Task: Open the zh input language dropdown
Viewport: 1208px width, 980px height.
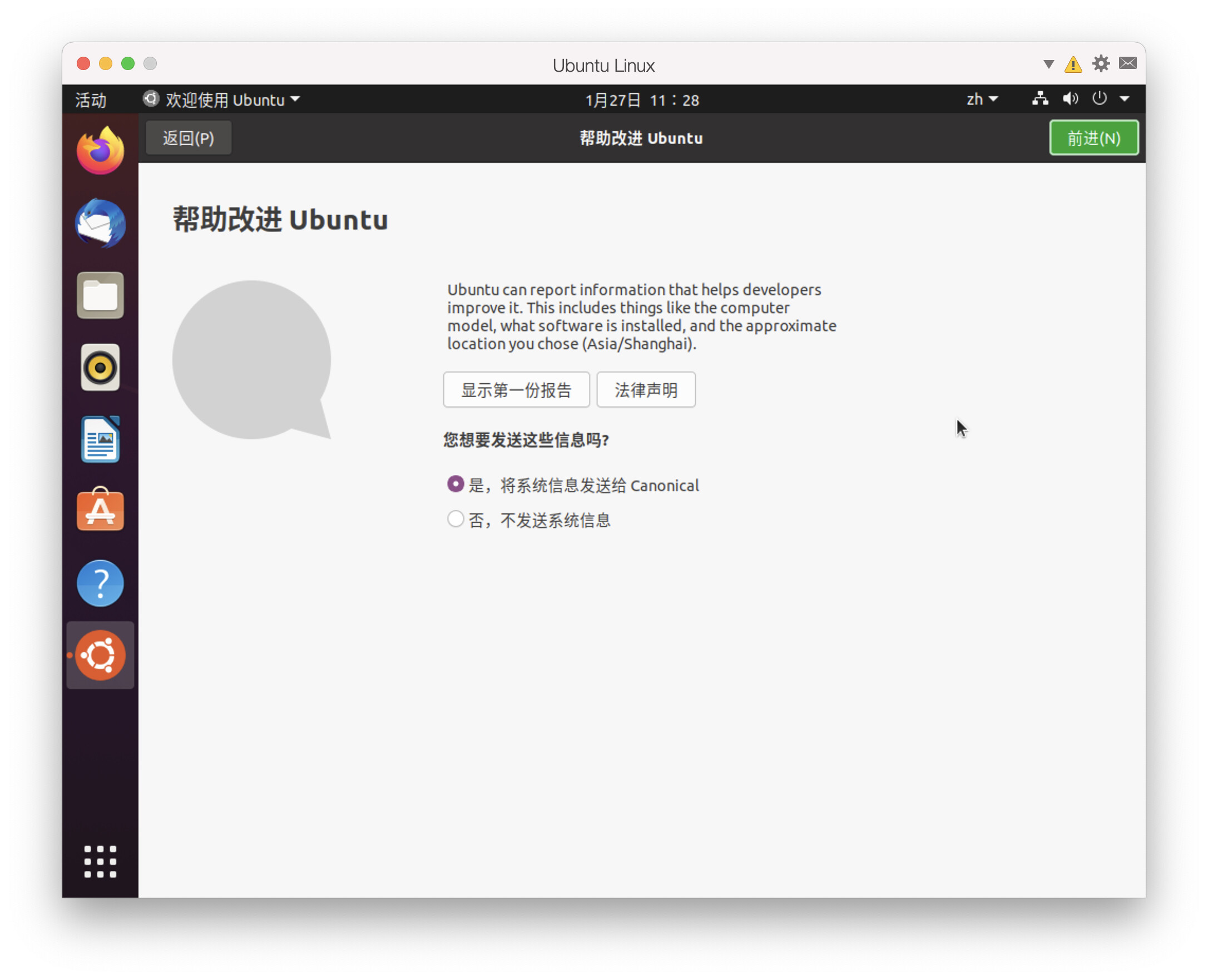Action: tap(982, 100)
